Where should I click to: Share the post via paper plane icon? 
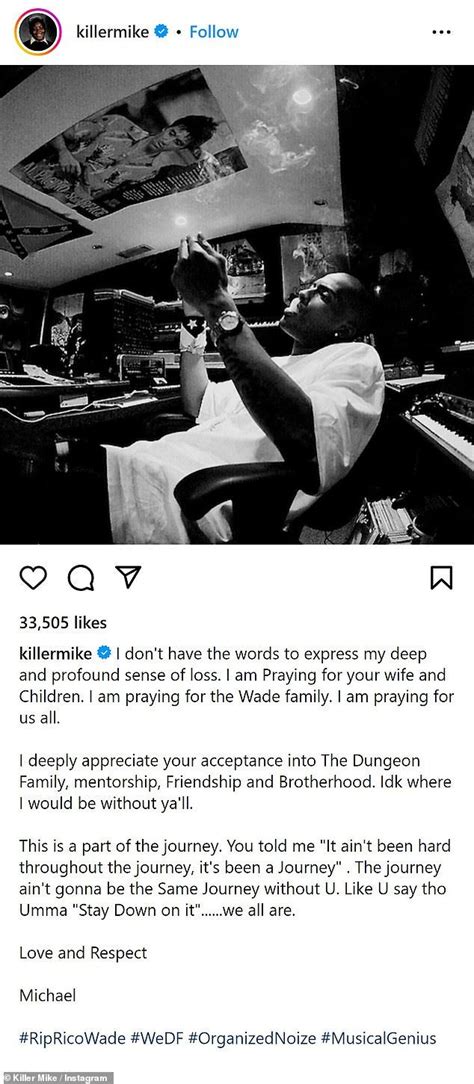(128, 577)
